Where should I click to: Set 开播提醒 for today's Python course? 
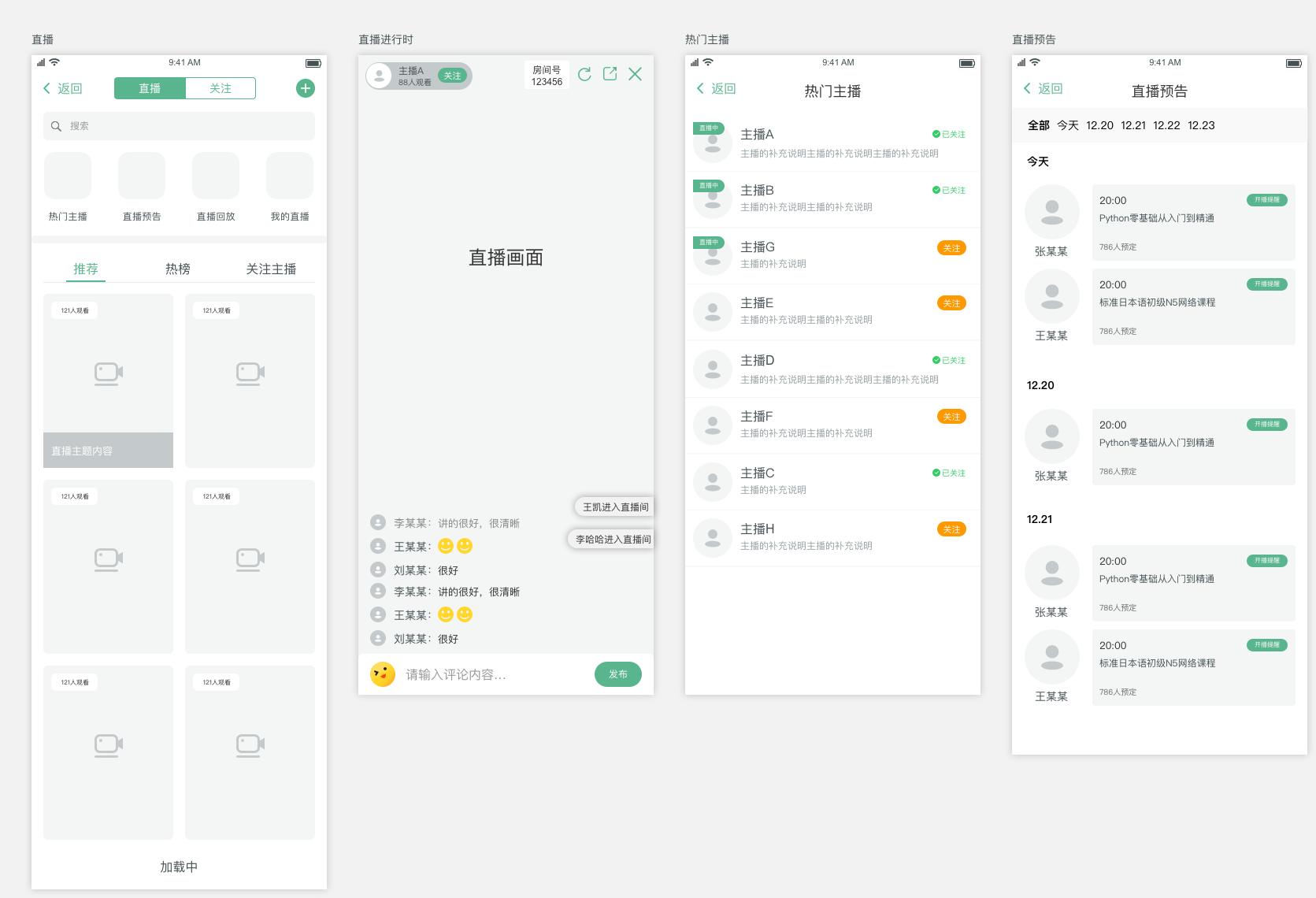(x=1266, y=200)
